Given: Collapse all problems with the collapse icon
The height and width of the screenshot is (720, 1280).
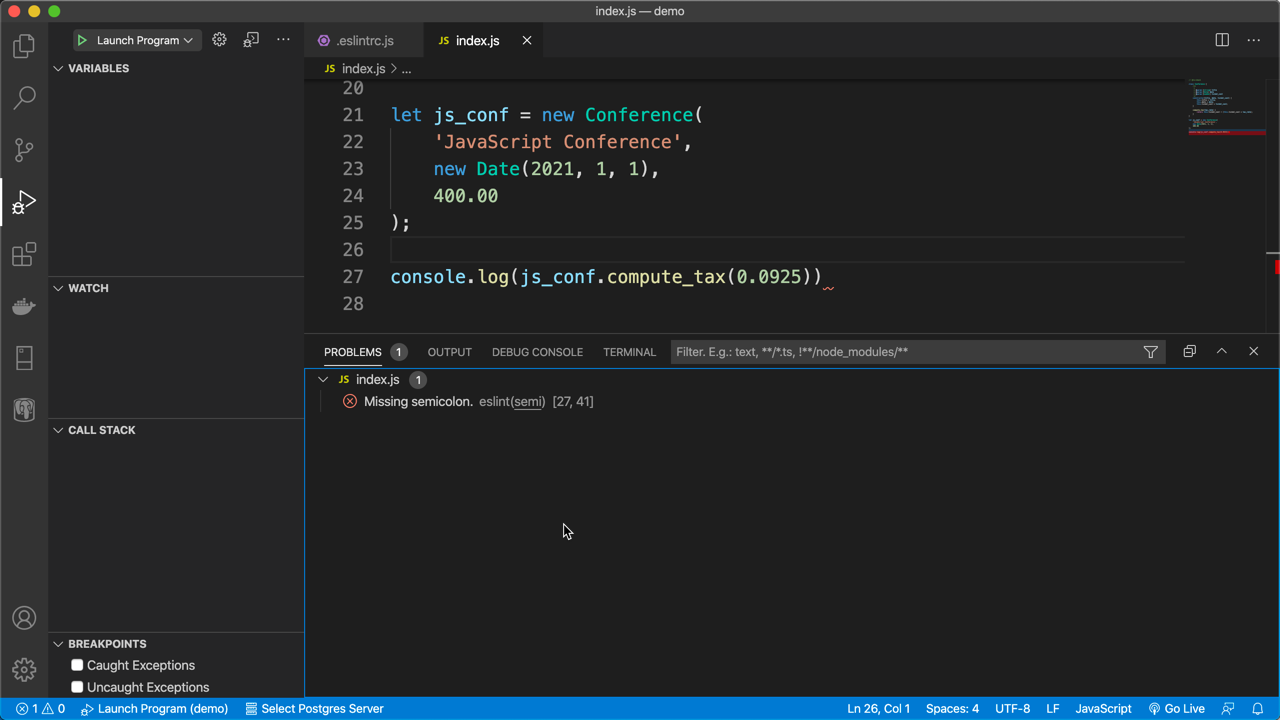Looking at the screenshot, I should (x=1189, y=352).
